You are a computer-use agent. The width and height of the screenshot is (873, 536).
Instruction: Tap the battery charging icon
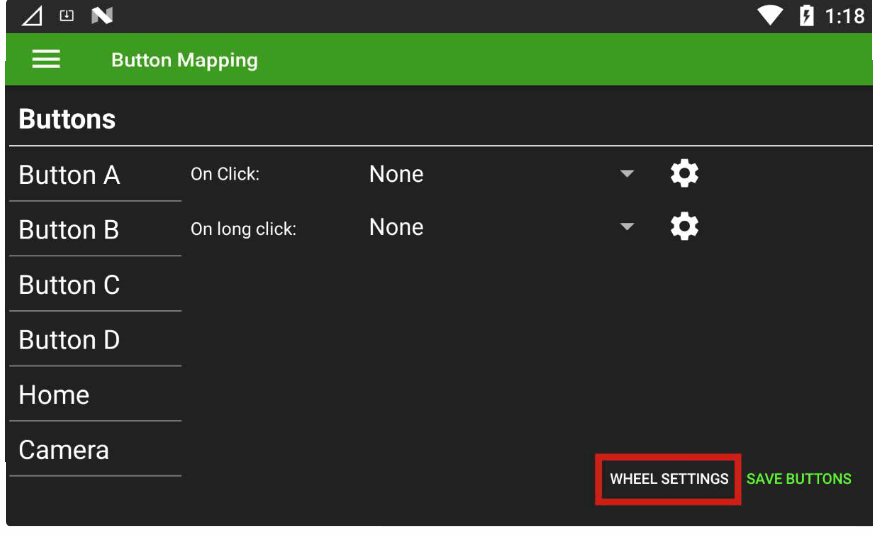click(806, 16)
